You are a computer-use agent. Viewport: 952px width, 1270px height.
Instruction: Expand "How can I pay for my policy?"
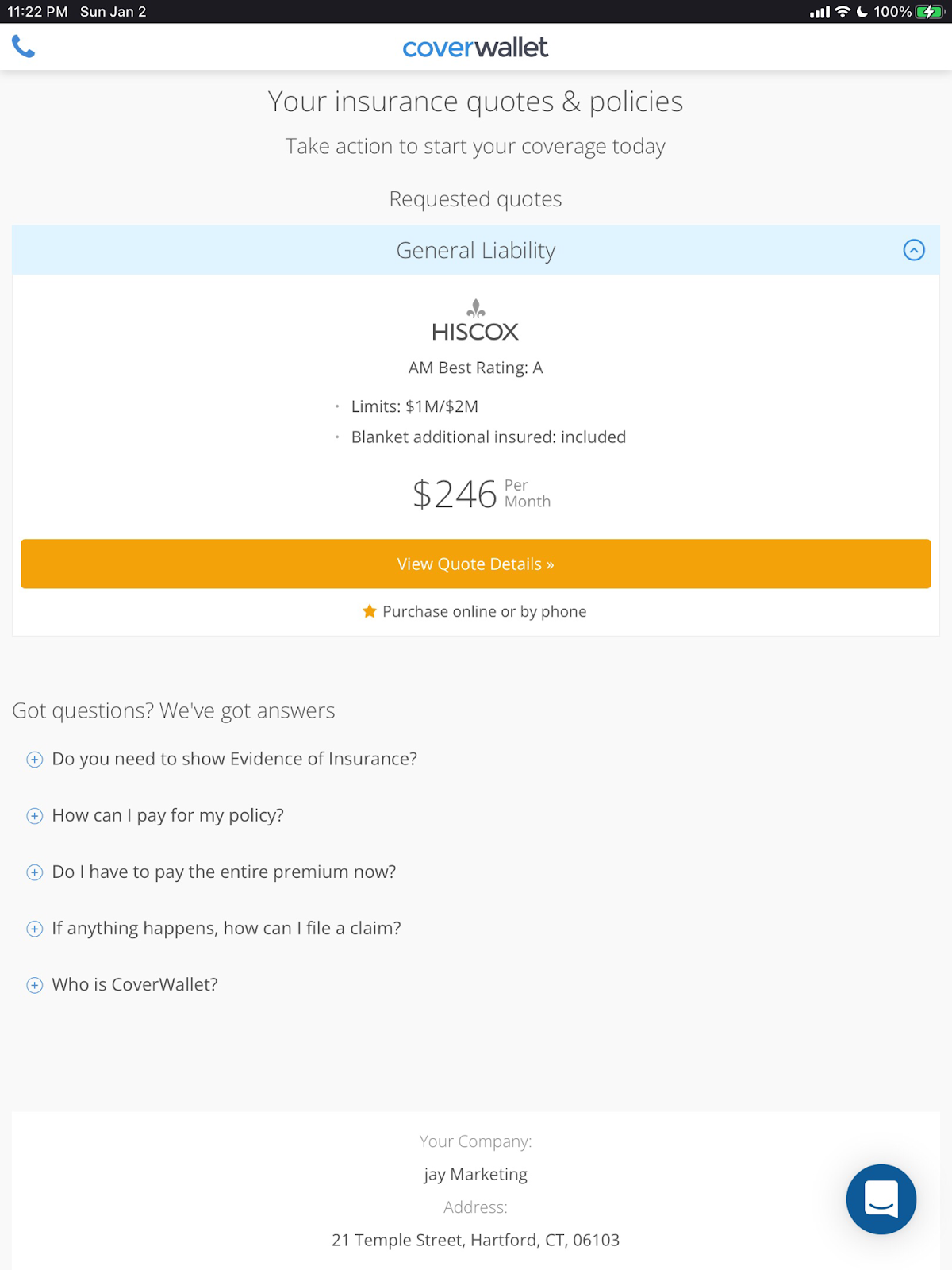click(34, 816)
